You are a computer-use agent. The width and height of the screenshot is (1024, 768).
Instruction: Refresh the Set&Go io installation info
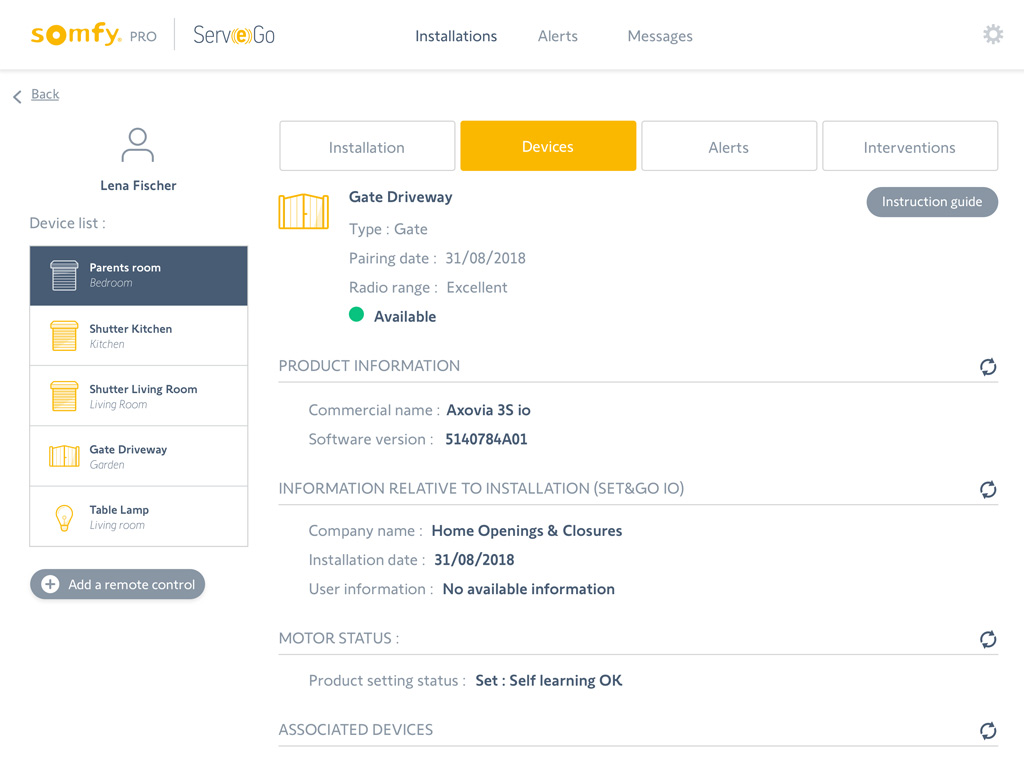point(988,489)
